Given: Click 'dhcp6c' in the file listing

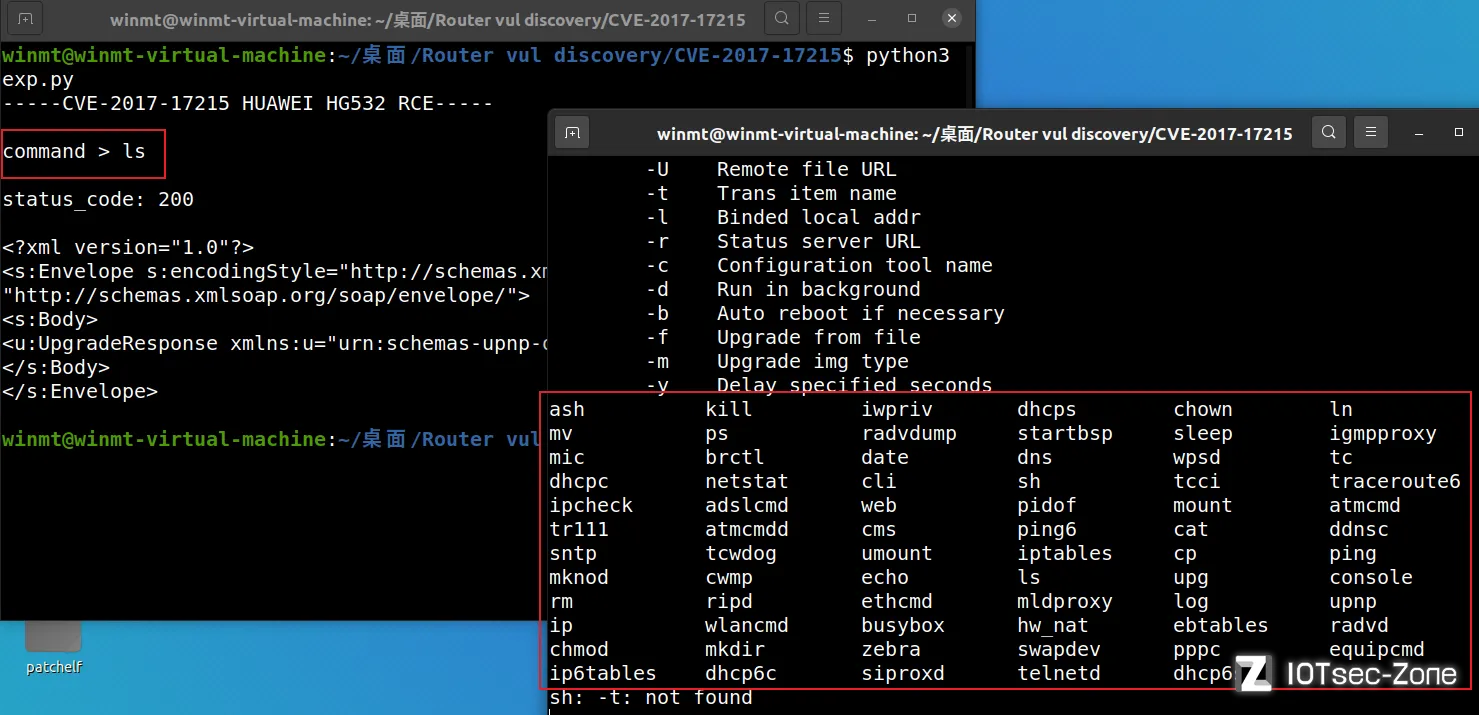Looking at the screenshot, I should [741, 674].
